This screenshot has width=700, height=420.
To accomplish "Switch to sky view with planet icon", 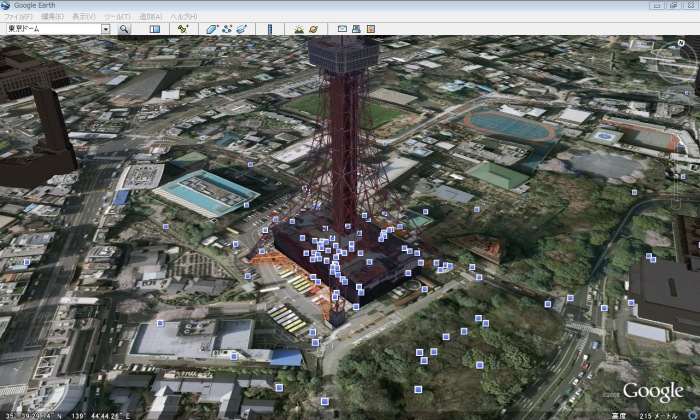I will (x=313, y=29).
